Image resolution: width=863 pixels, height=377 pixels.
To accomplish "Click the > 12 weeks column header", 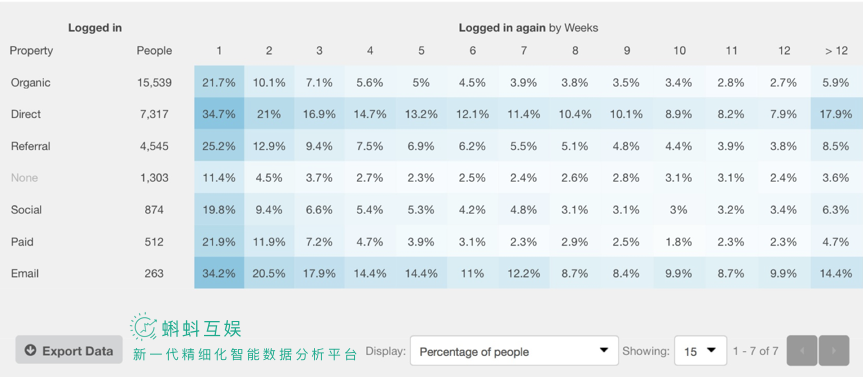I will [x=836, y=51].
